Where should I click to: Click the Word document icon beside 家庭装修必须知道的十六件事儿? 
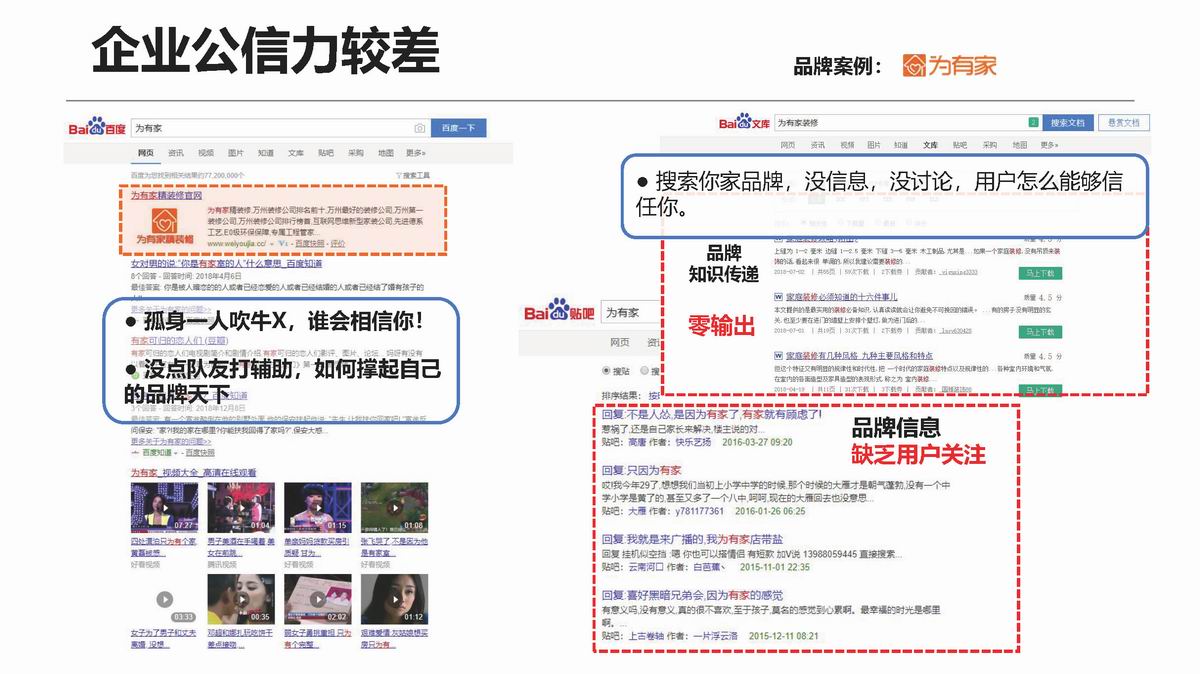click(778, 297)
